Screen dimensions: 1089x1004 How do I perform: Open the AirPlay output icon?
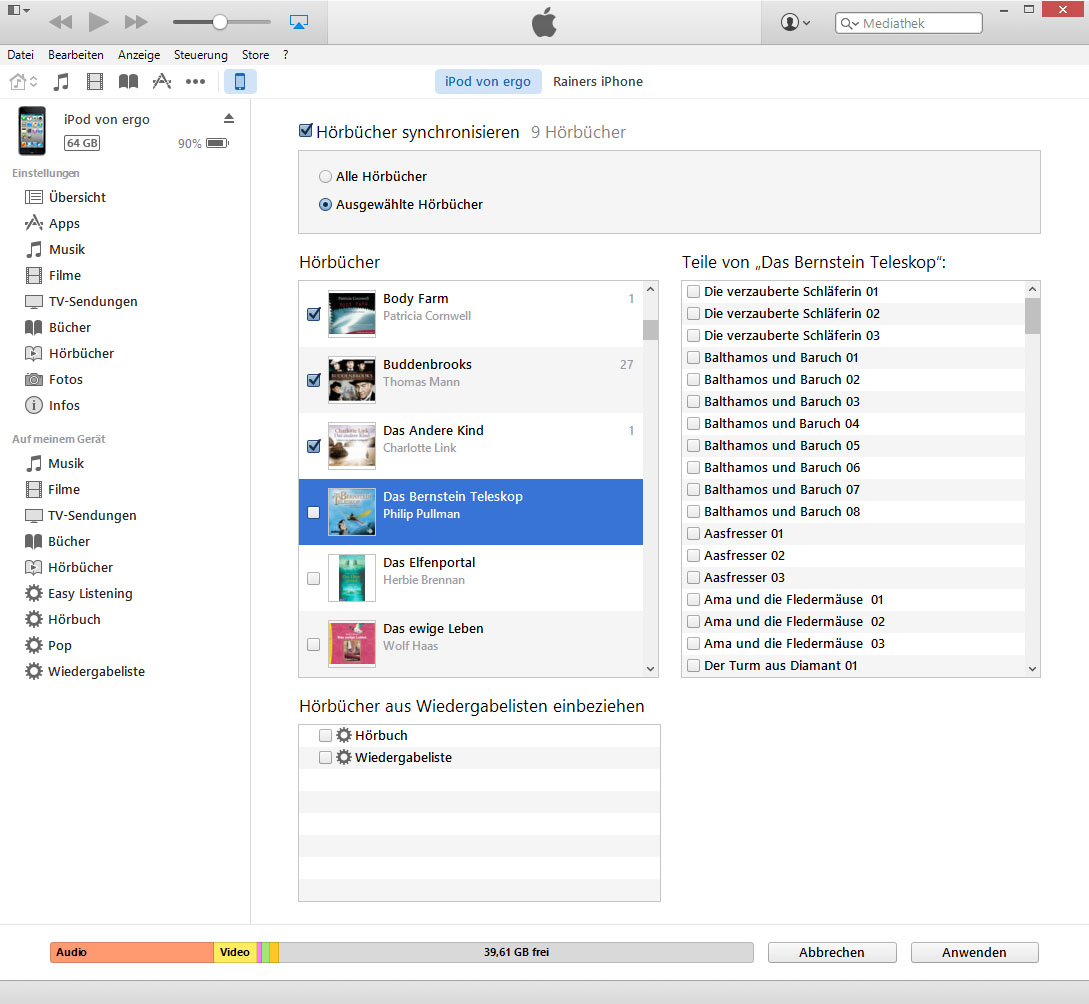[299, 22]
